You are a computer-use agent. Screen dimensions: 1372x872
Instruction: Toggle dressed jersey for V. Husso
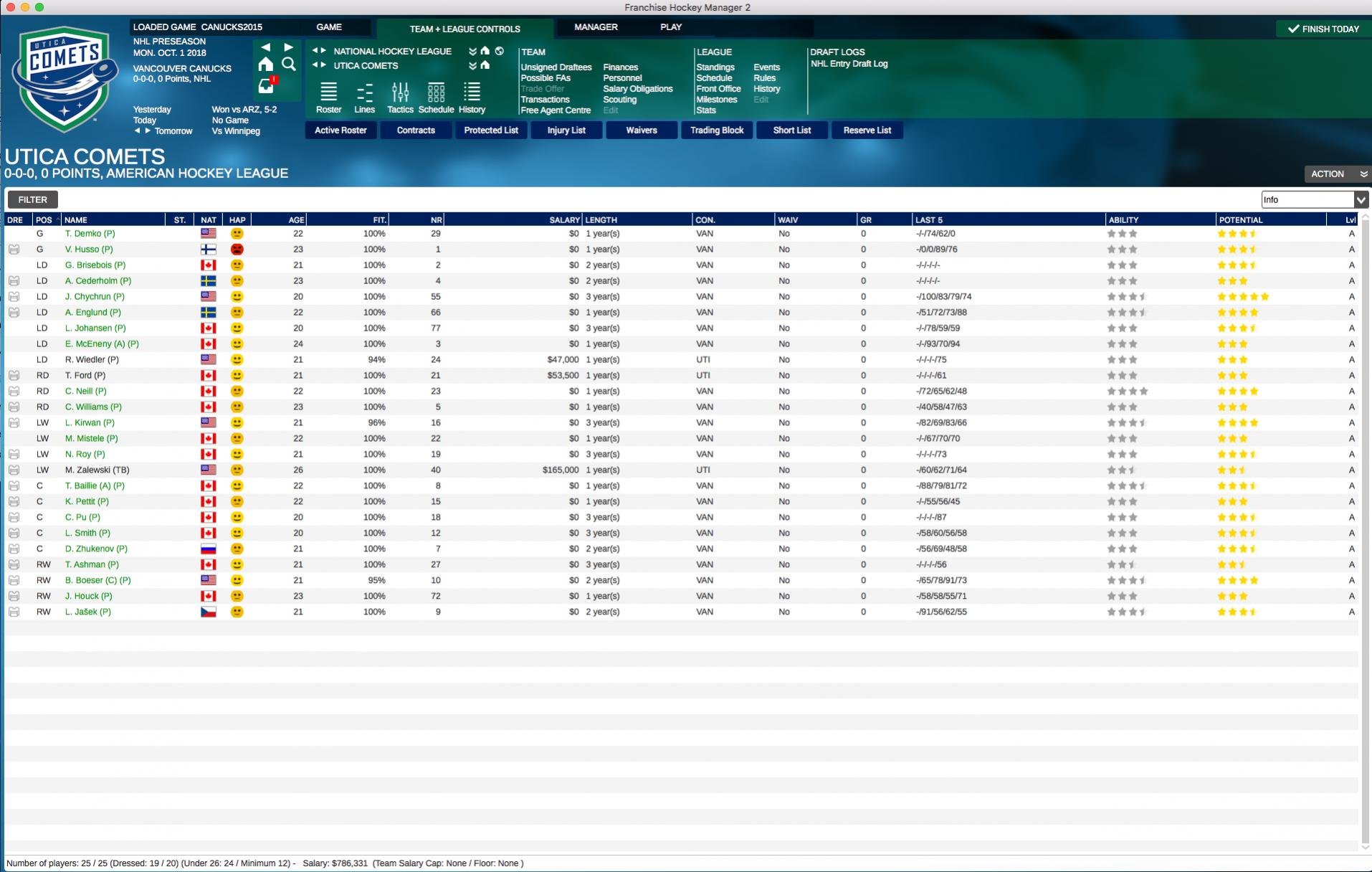[x=14, y=250]
